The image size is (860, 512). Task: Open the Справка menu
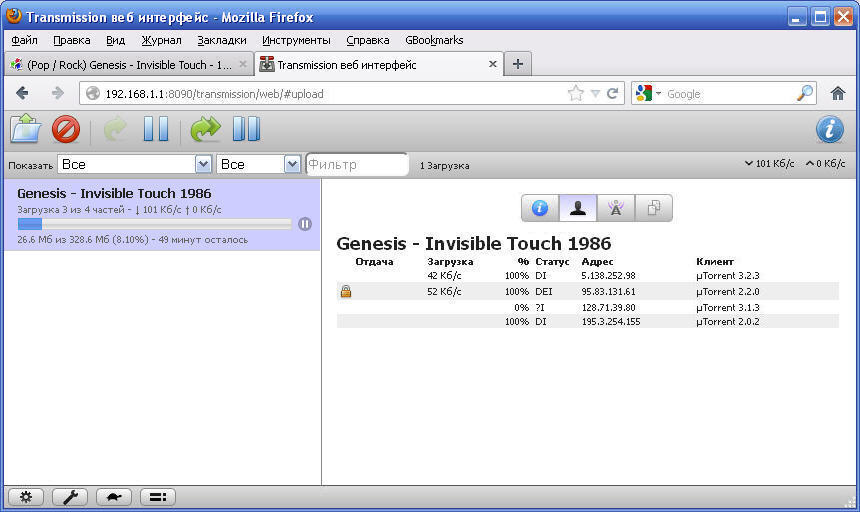367,40
